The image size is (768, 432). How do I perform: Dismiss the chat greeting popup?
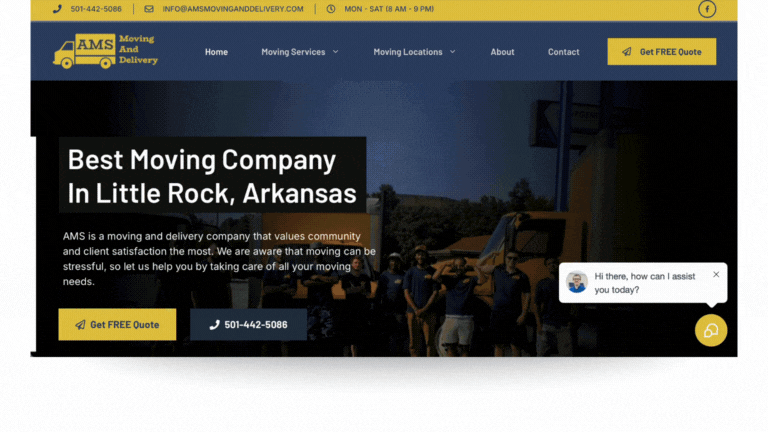tap(716, 274)
